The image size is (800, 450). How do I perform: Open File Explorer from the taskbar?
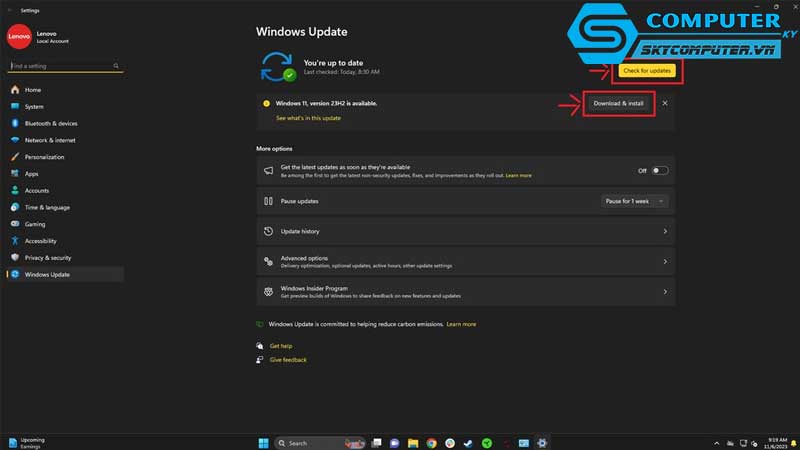tap(413, 442)
